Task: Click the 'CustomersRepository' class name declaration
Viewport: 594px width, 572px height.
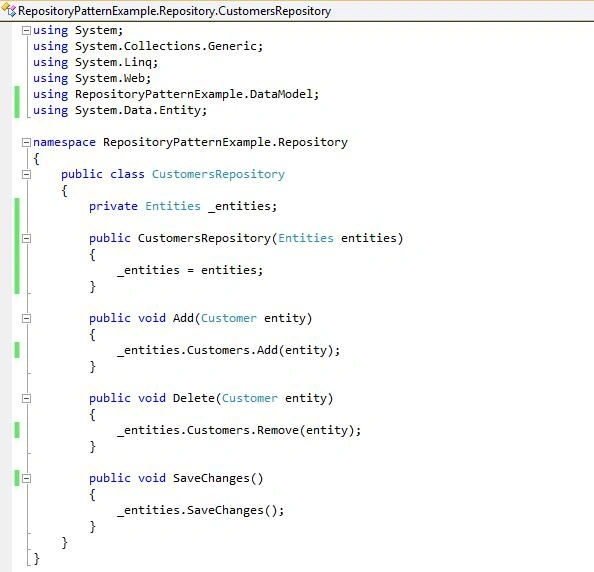Action: coord(218,175)
